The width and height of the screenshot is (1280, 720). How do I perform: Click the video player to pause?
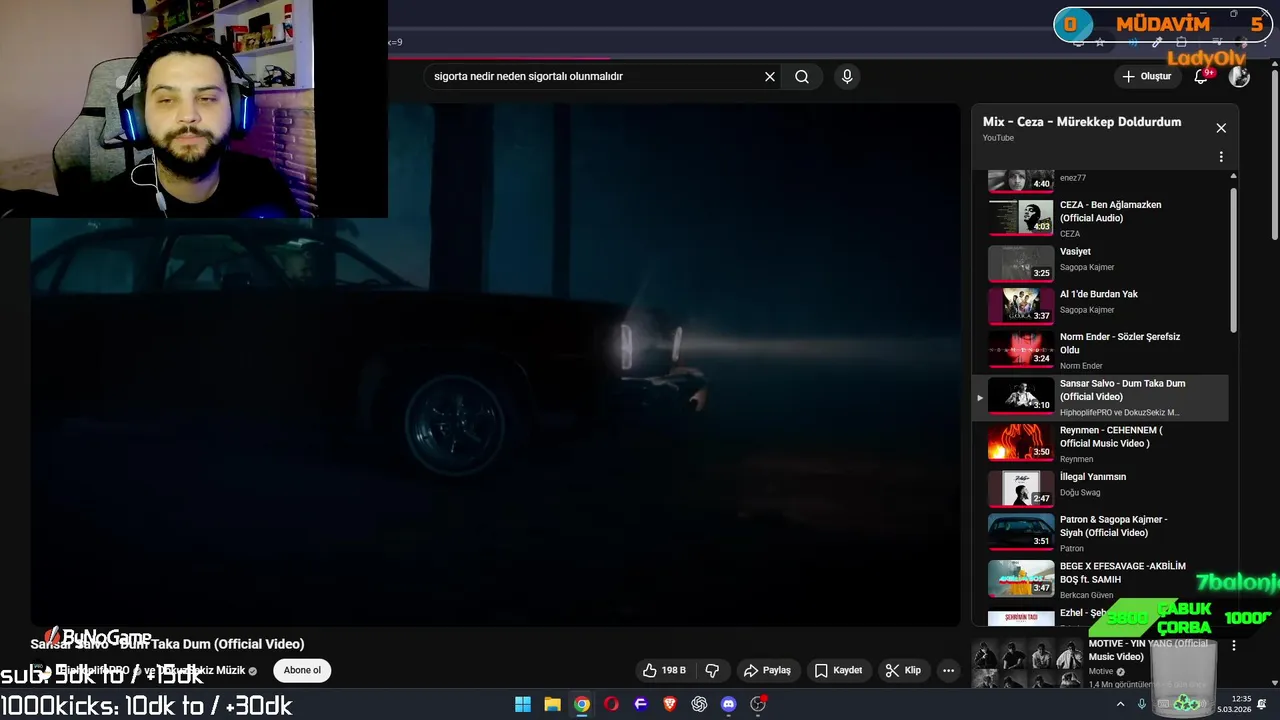pyautogui.click(x=495, y=365)
